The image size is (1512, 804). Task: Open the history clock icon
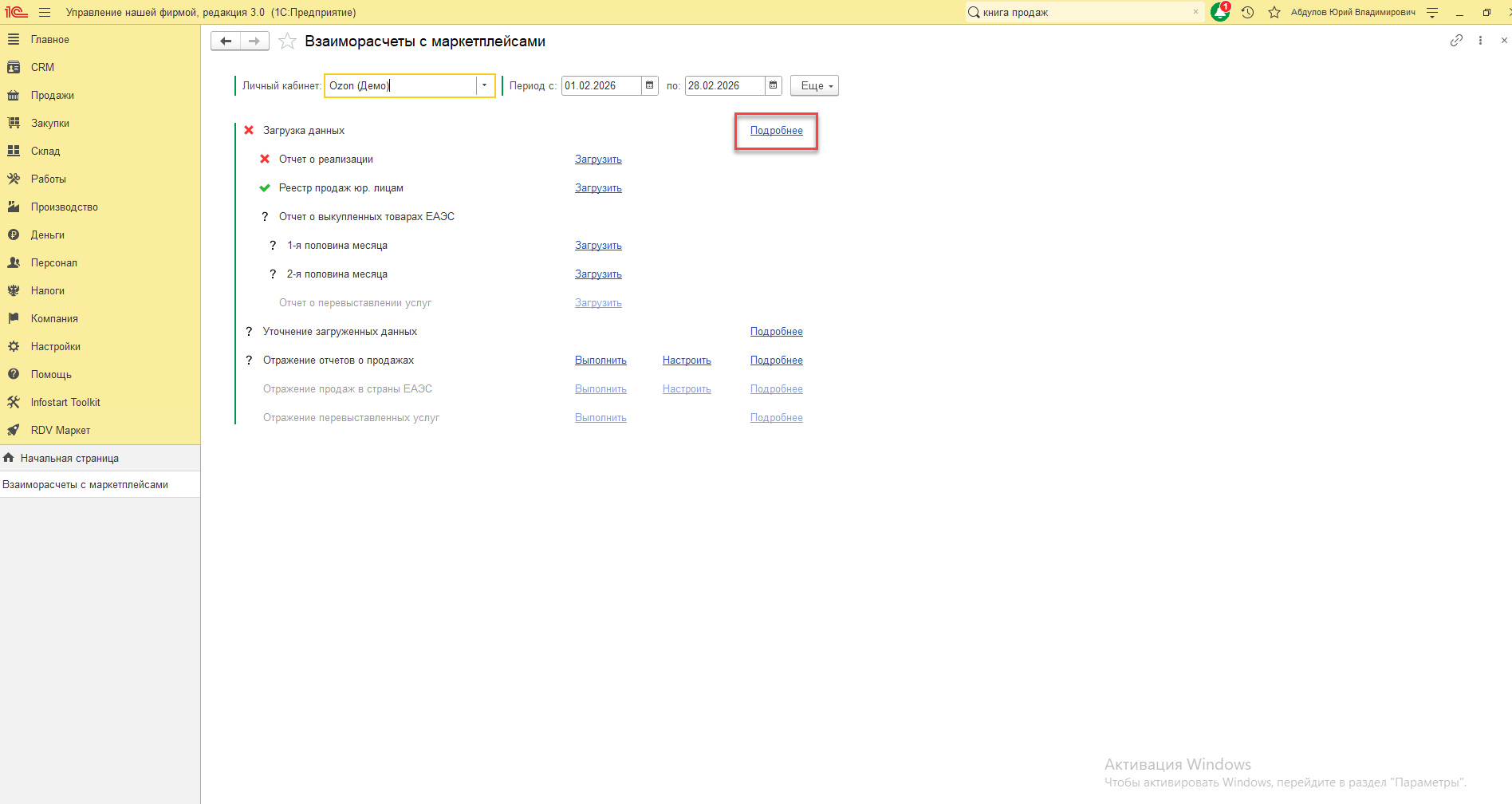tap(1248, 13)
